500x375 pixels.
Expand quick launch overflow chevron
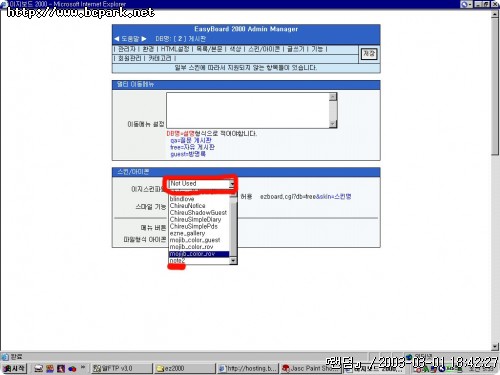pyautogui.click(x=83, y=367)
